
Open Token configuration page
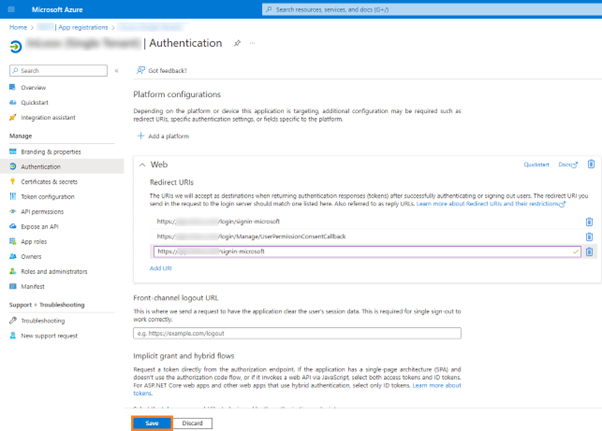pyautogui.click(x=48, y=197)
